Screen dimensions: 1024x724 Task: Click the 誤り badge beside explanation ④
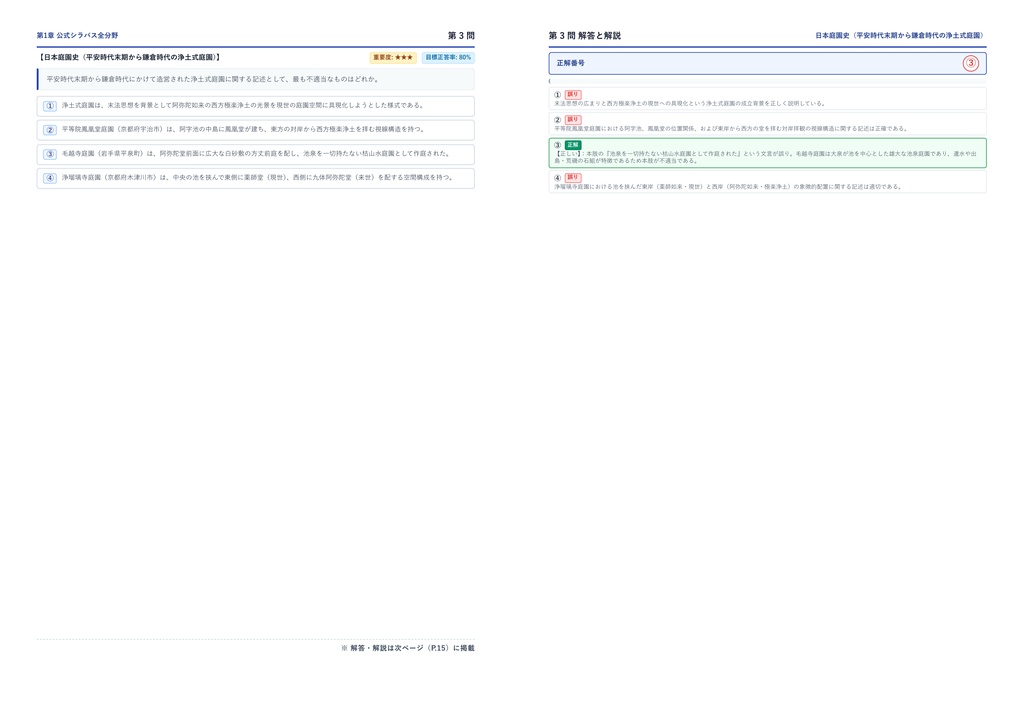(573, 178)
